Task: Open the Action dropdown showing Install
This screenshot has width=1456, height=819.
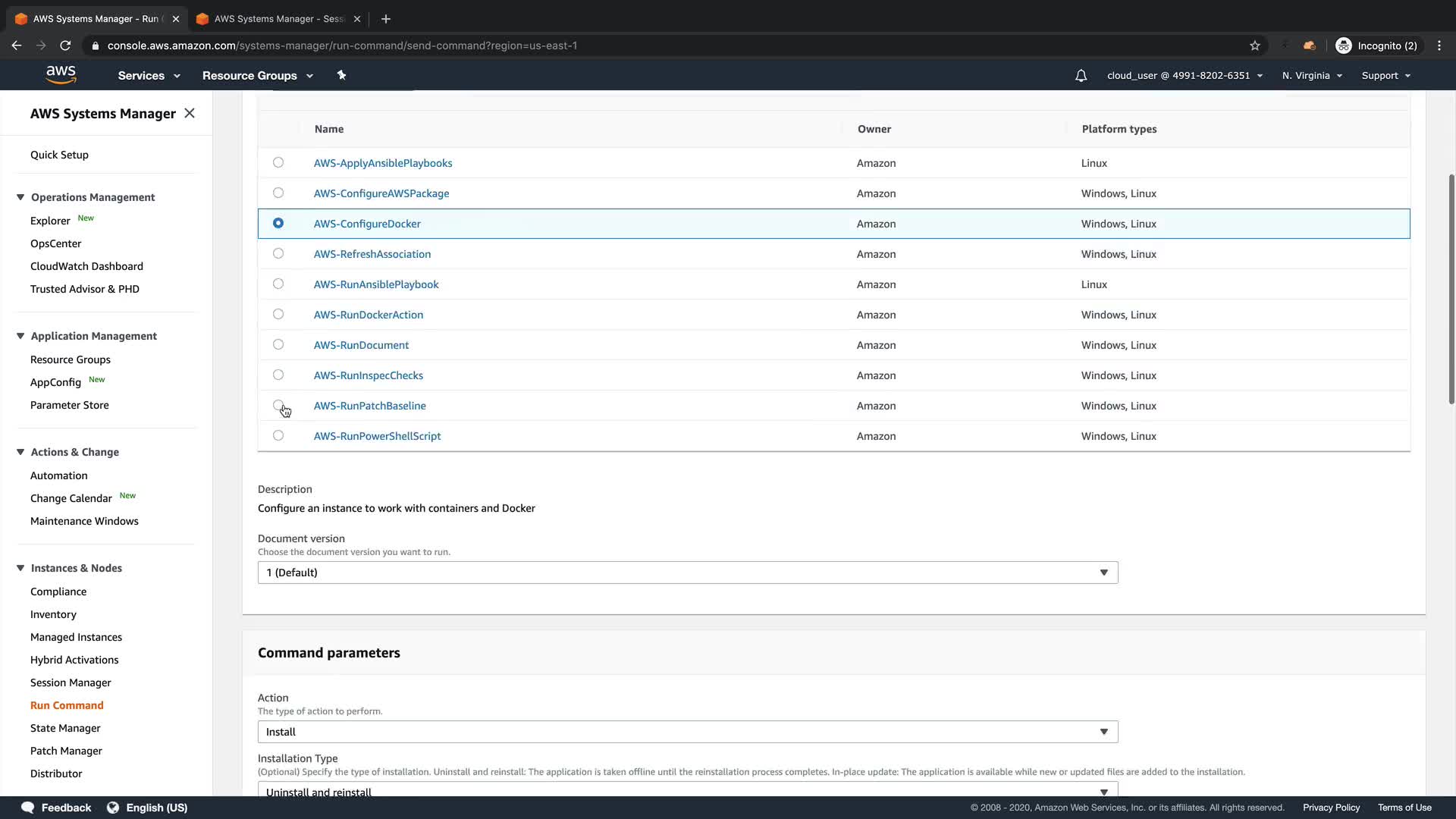Action: (687, 732)
